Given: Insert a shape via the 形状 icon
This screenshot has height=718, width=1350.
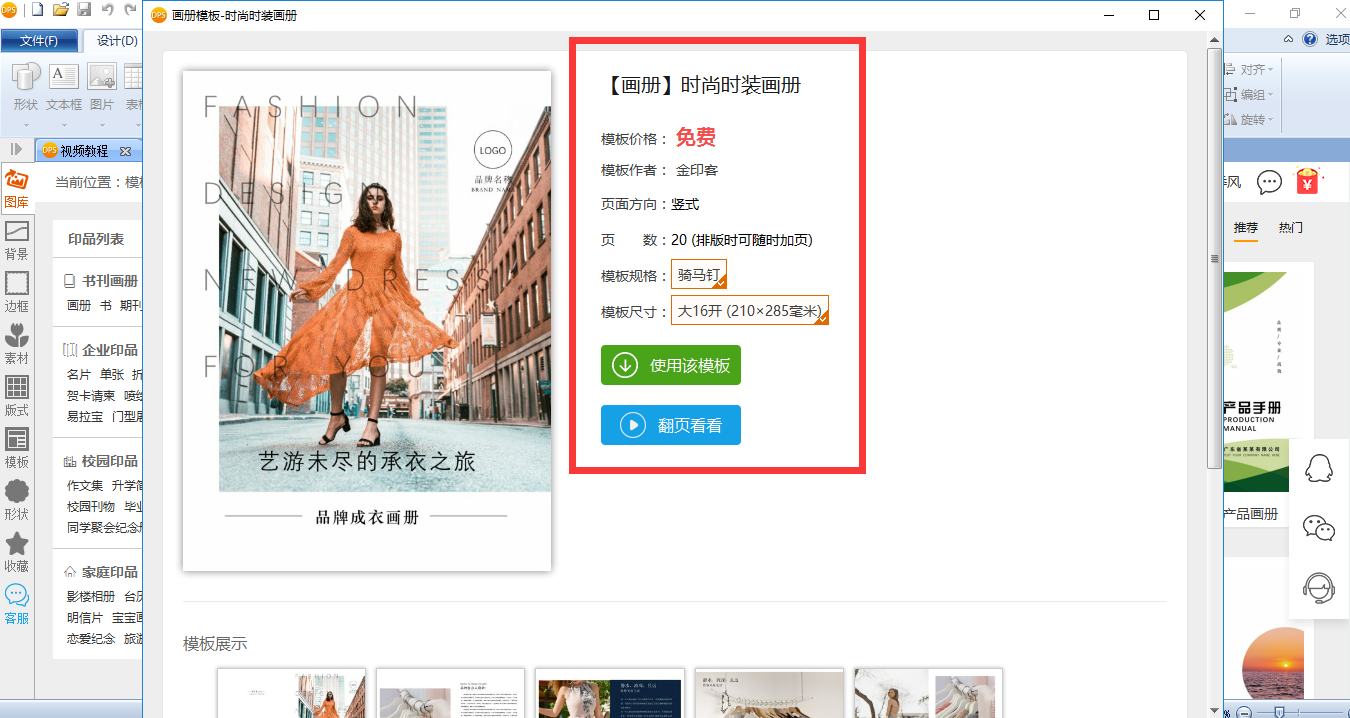Looking at the screenshot, I should coord(26,76).
